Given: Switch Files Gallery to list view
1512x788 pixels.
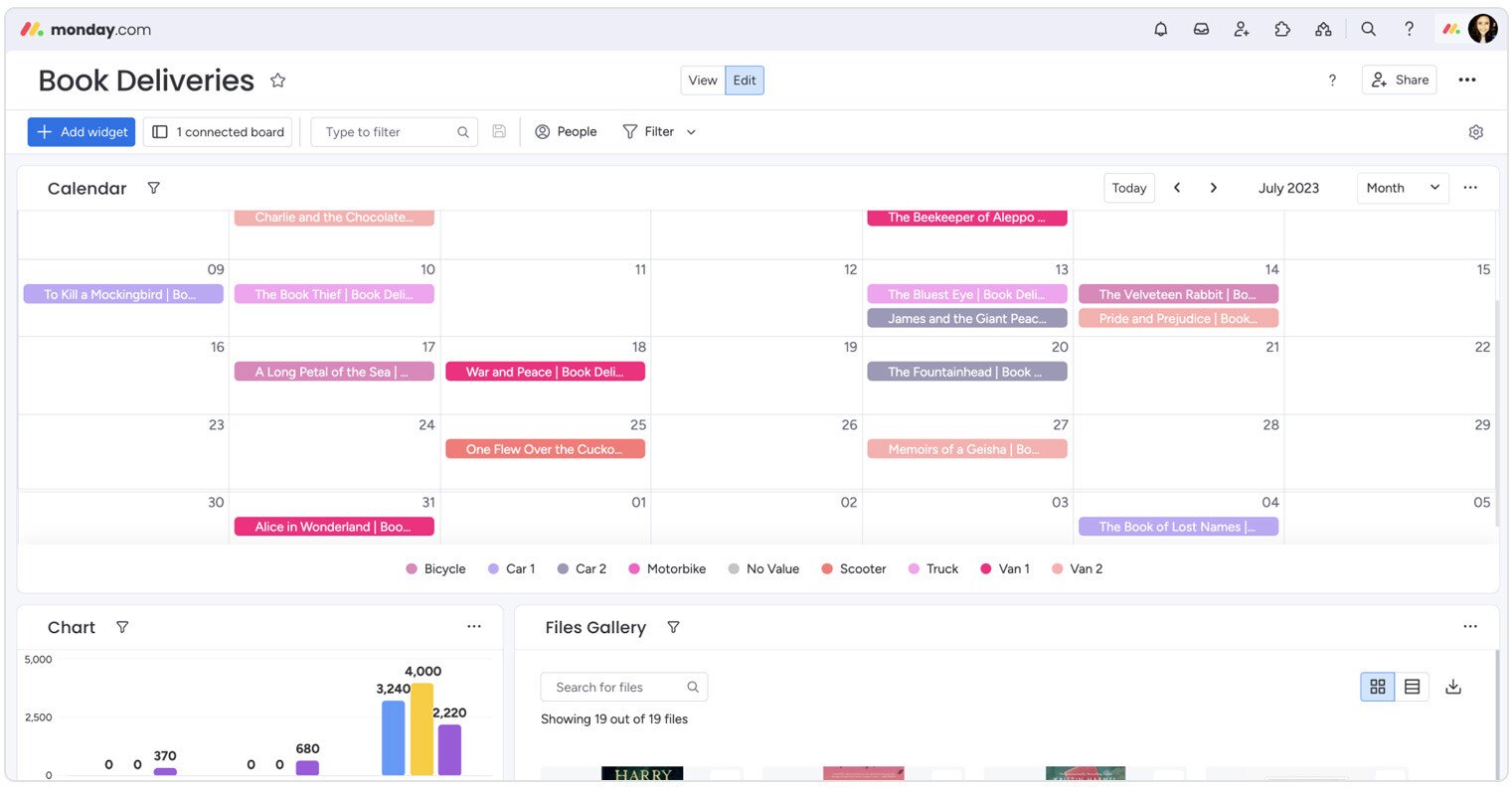Looking at the screenshot, I should (x=1413, y=686).
